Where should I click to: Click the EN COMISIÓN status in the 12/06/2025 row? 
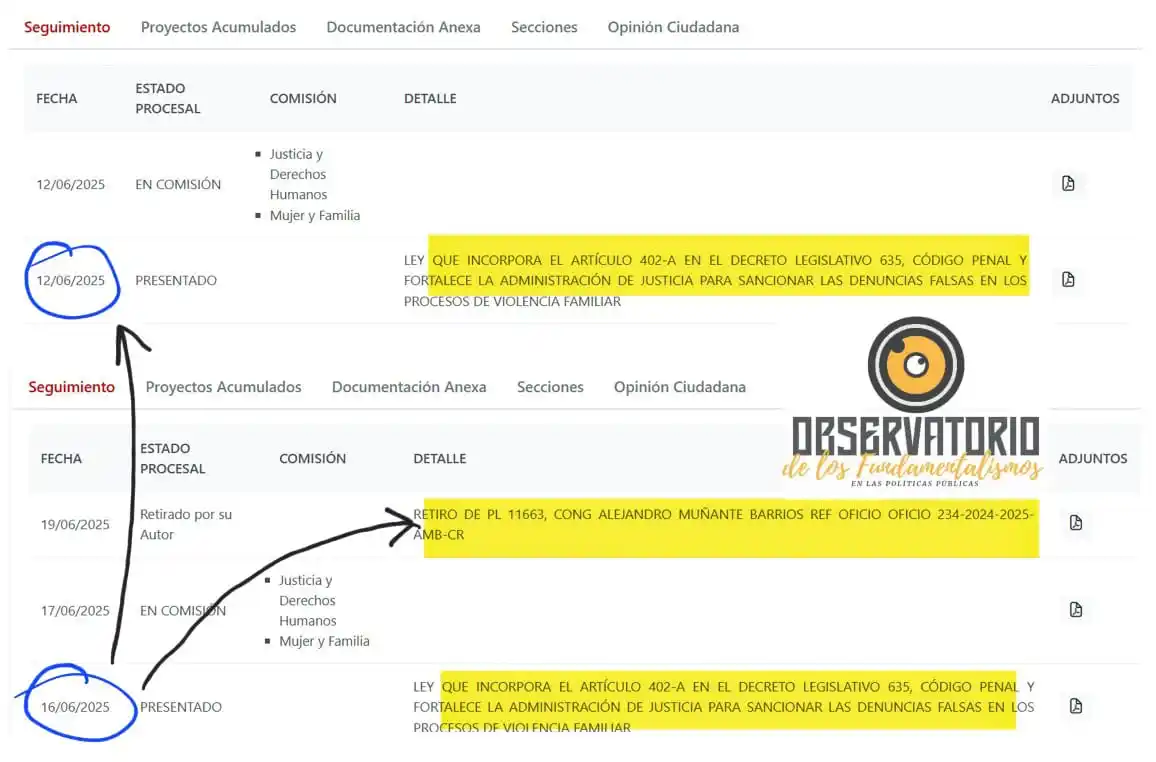pos(178,185)
